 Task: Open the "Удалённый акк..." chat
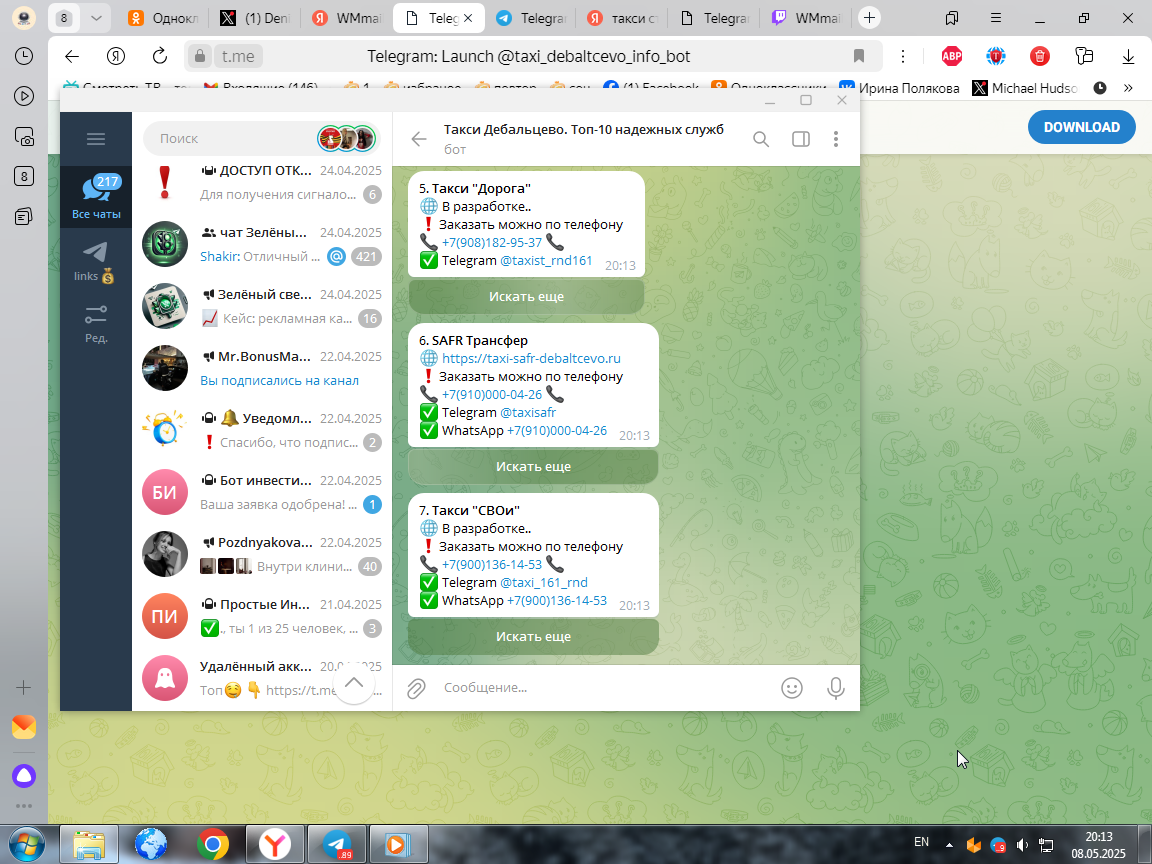pyautogui.click(x=262, y=677)
